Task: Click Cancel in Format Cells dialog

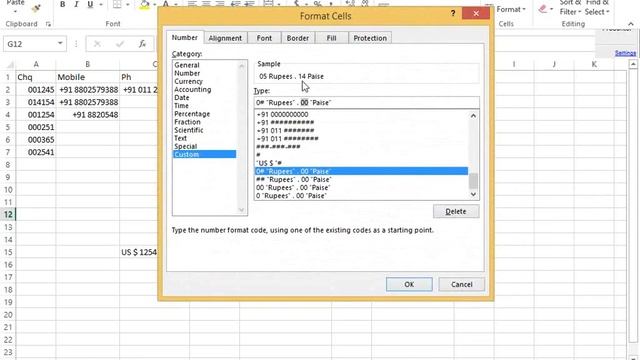Action: tap(462, 284)
